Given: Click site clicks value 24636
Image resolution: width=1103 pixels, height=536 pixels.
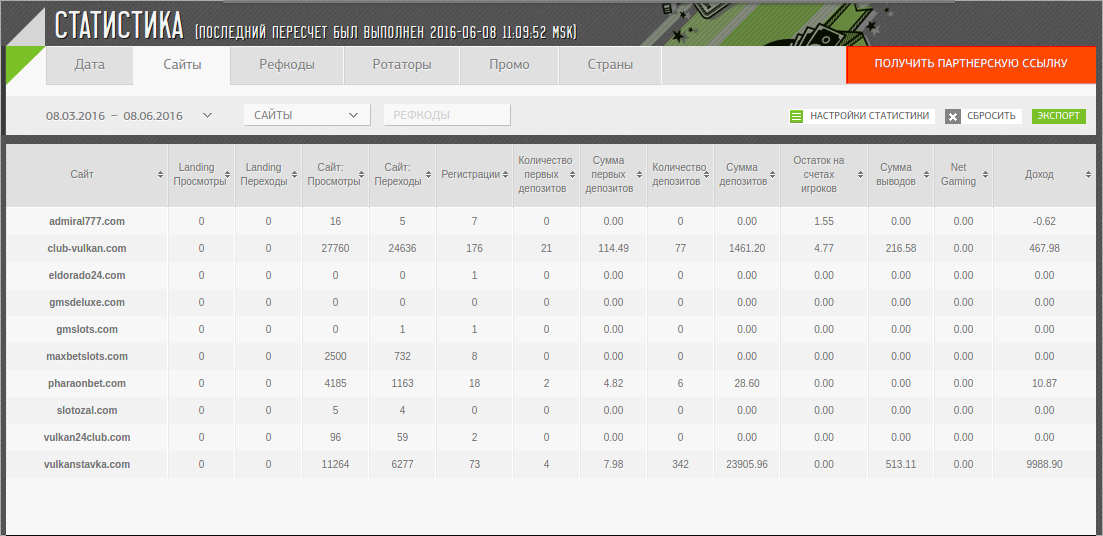Looking at the screenshot, I should tap(402, 248).
